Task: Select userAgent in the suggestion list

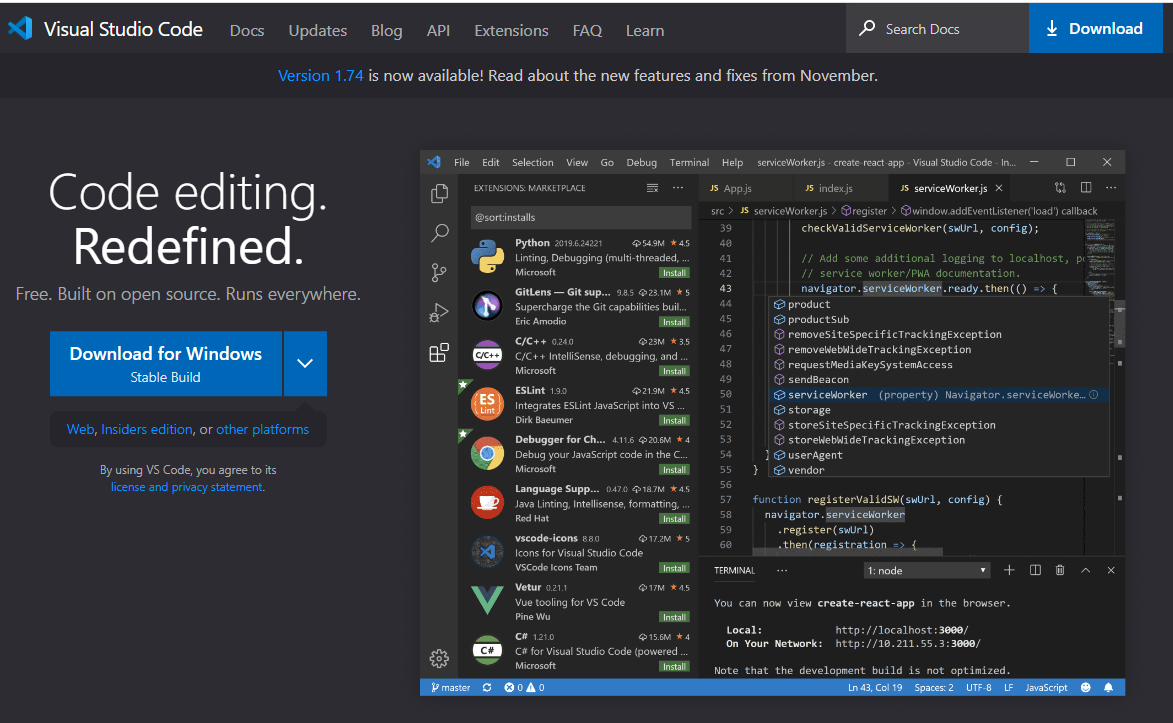Action: [938, 455]
